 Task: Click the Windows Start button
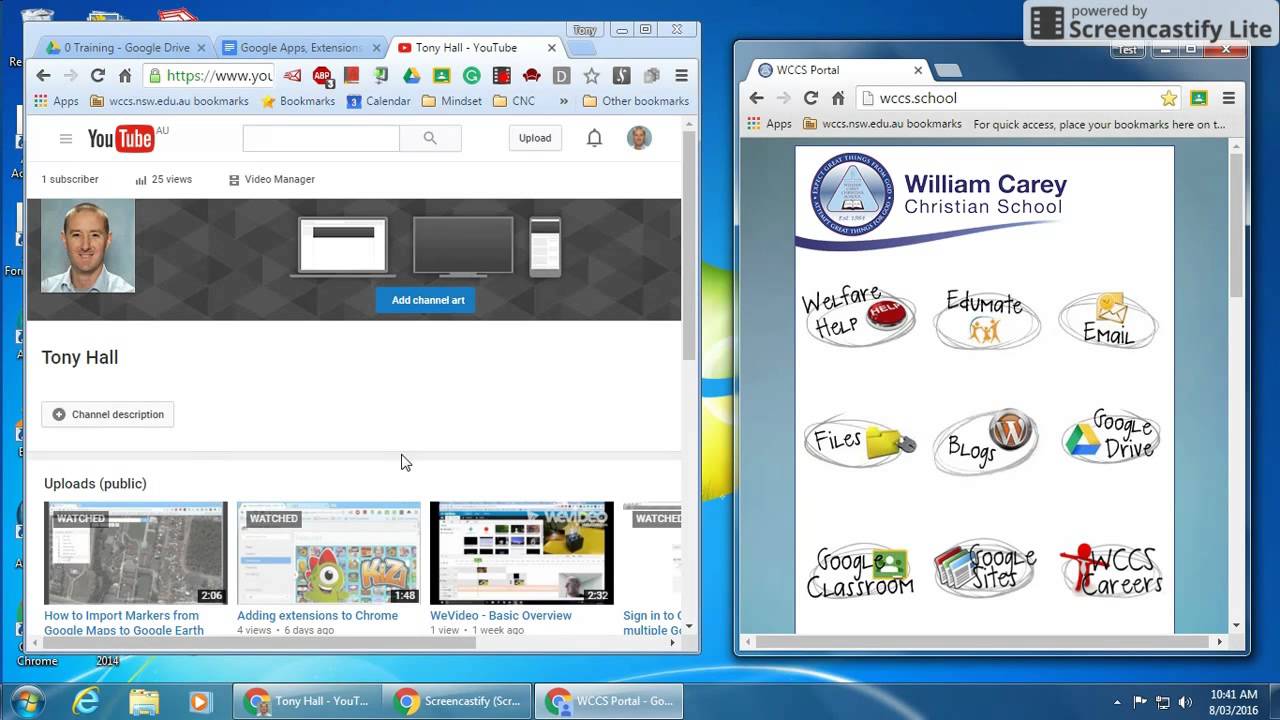[x=26, y=701]
